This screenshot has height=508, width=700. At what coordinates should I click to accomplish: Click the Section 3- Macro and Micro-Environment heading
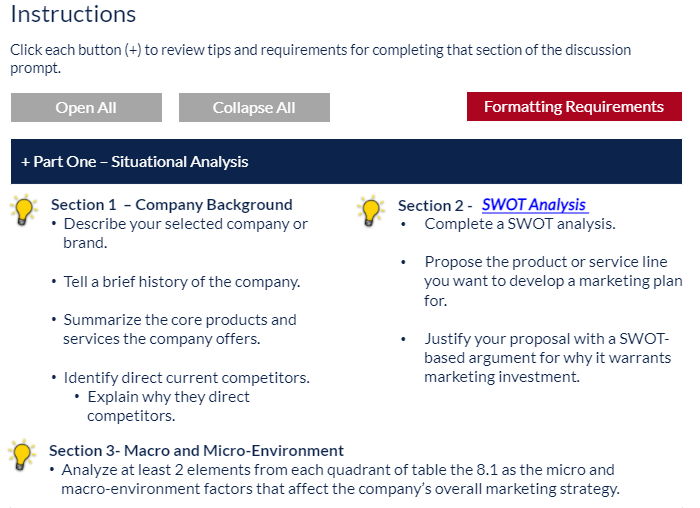pos(196,451)
